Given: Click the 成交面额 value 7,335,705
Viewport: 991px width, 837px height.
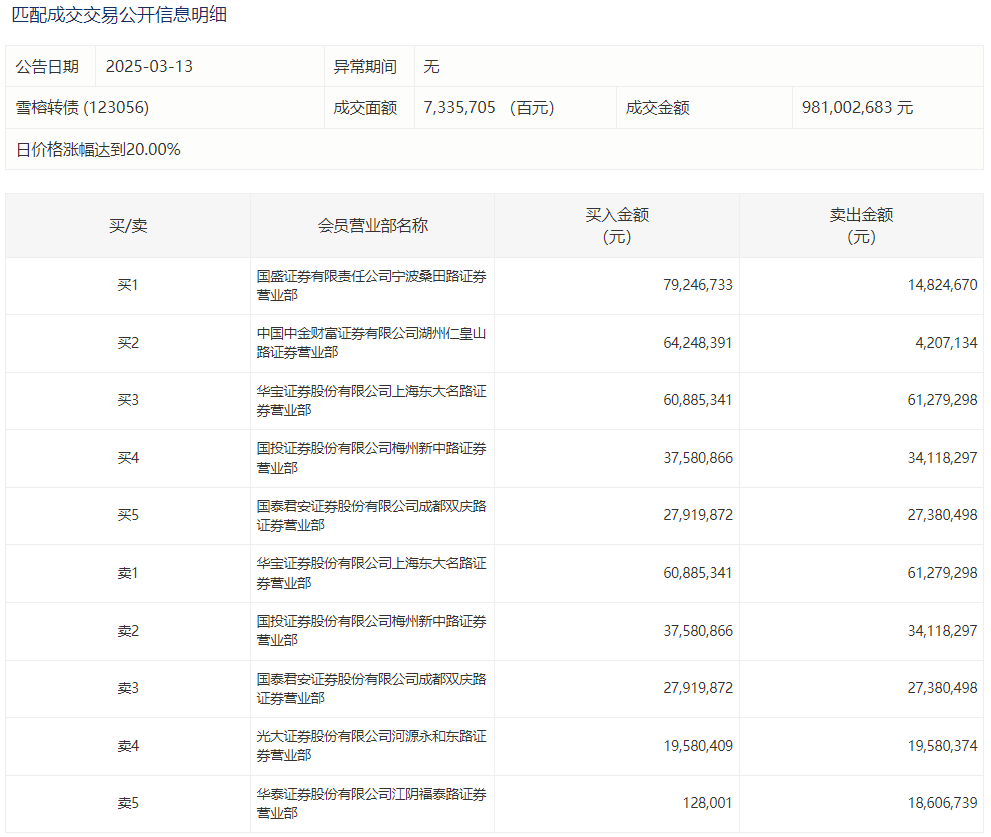Looking at the screenshot, I should pos(460,108).
